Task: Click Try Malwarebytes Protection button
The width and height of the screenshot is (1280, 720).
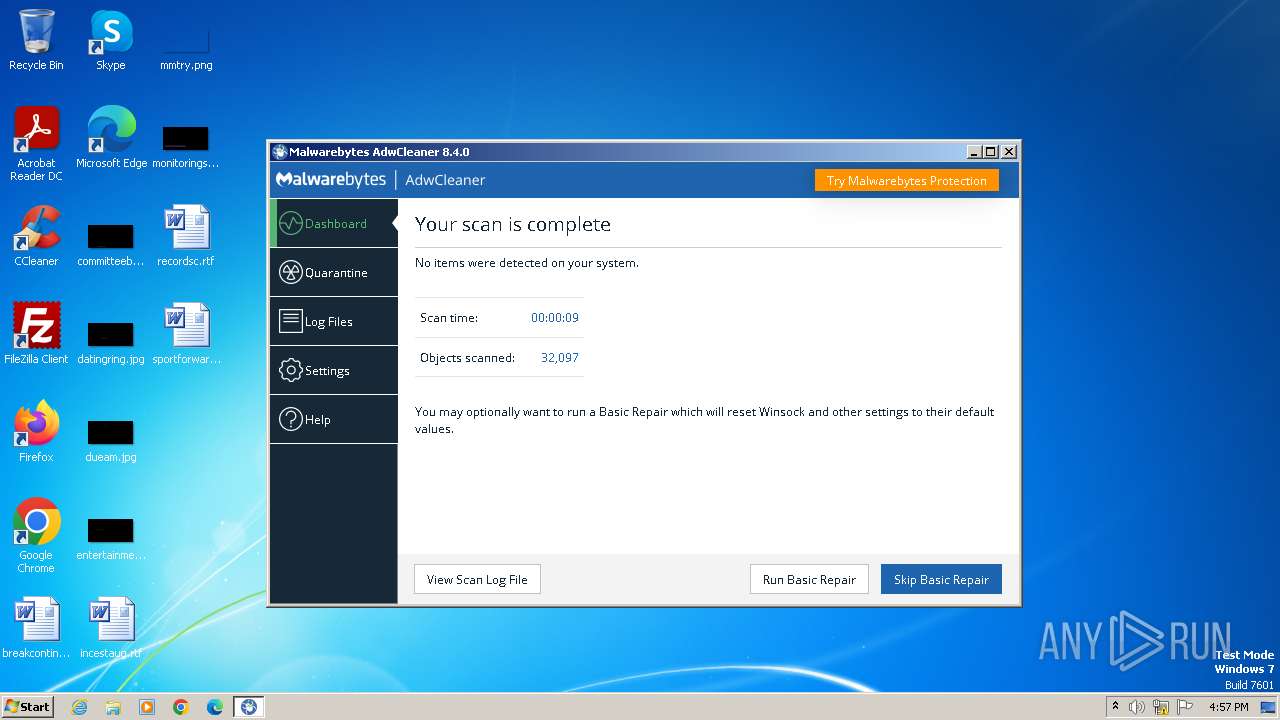Action: [906, 180]
